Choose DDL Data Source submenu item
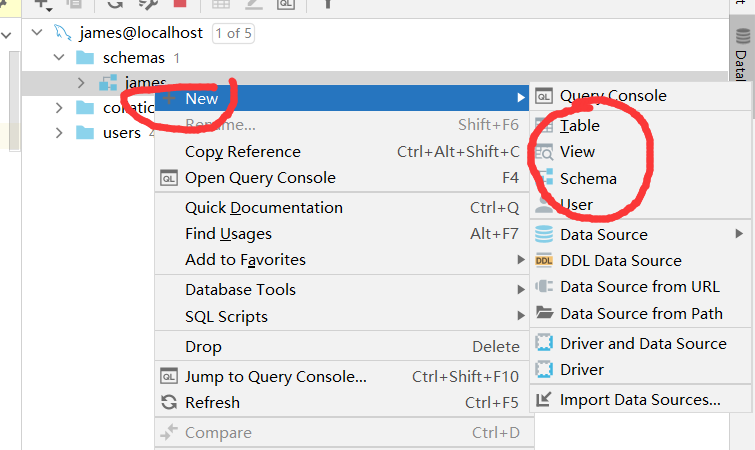The width and height of the screenshot is (755, 450). click(640, 260)
